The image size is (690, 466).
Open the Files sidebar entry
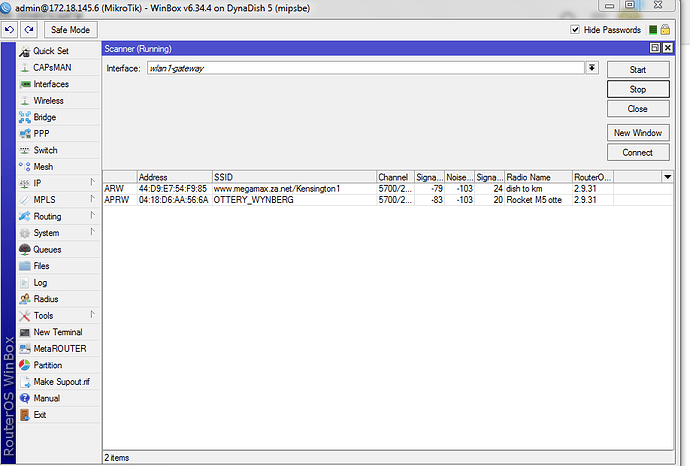pos(41,266)
